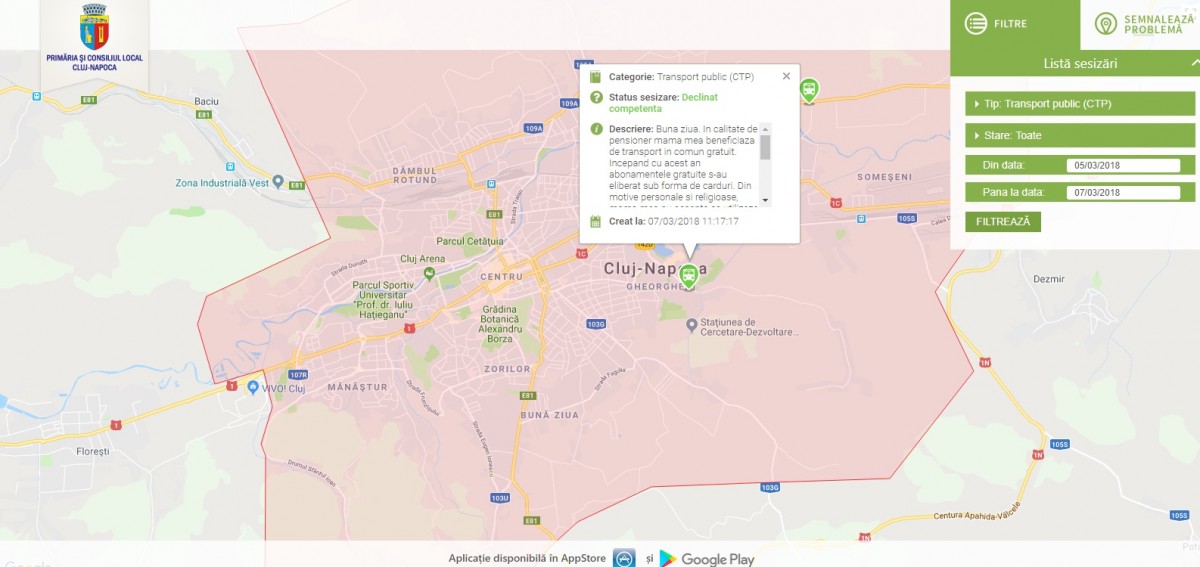Open the App Store download icon
The height and width of the screenshot is (567, 1200).
624,558
